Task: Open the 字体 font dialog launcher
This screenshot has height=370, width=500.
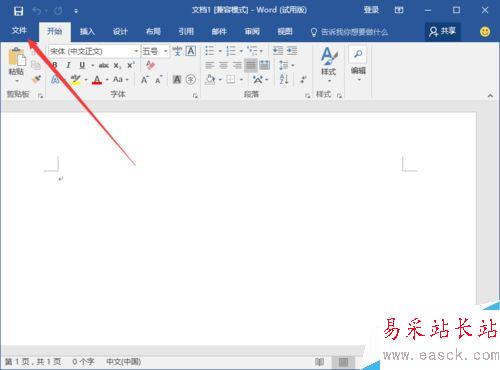Action: (195, 96)
